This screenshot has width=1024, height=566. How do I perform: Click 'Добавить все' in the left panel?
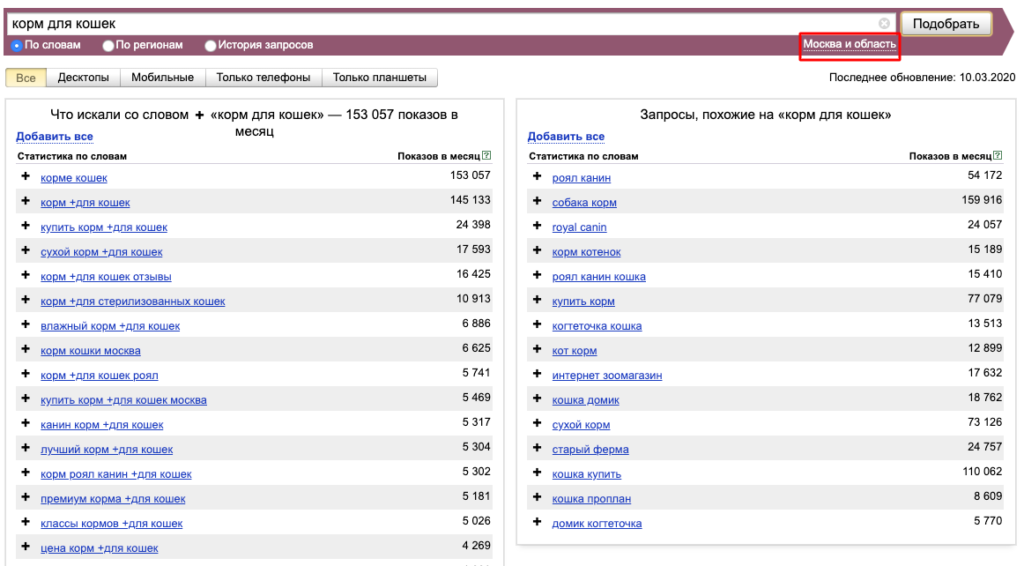tap(55, 136)
